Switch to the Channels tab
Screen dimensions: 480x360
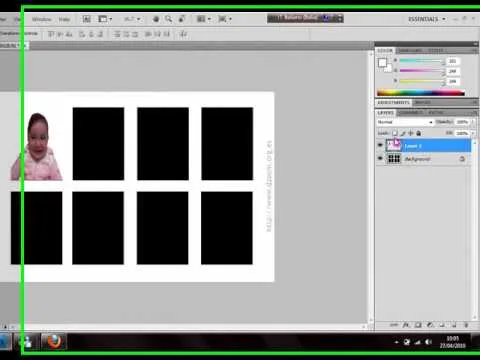tap(411, 113)
